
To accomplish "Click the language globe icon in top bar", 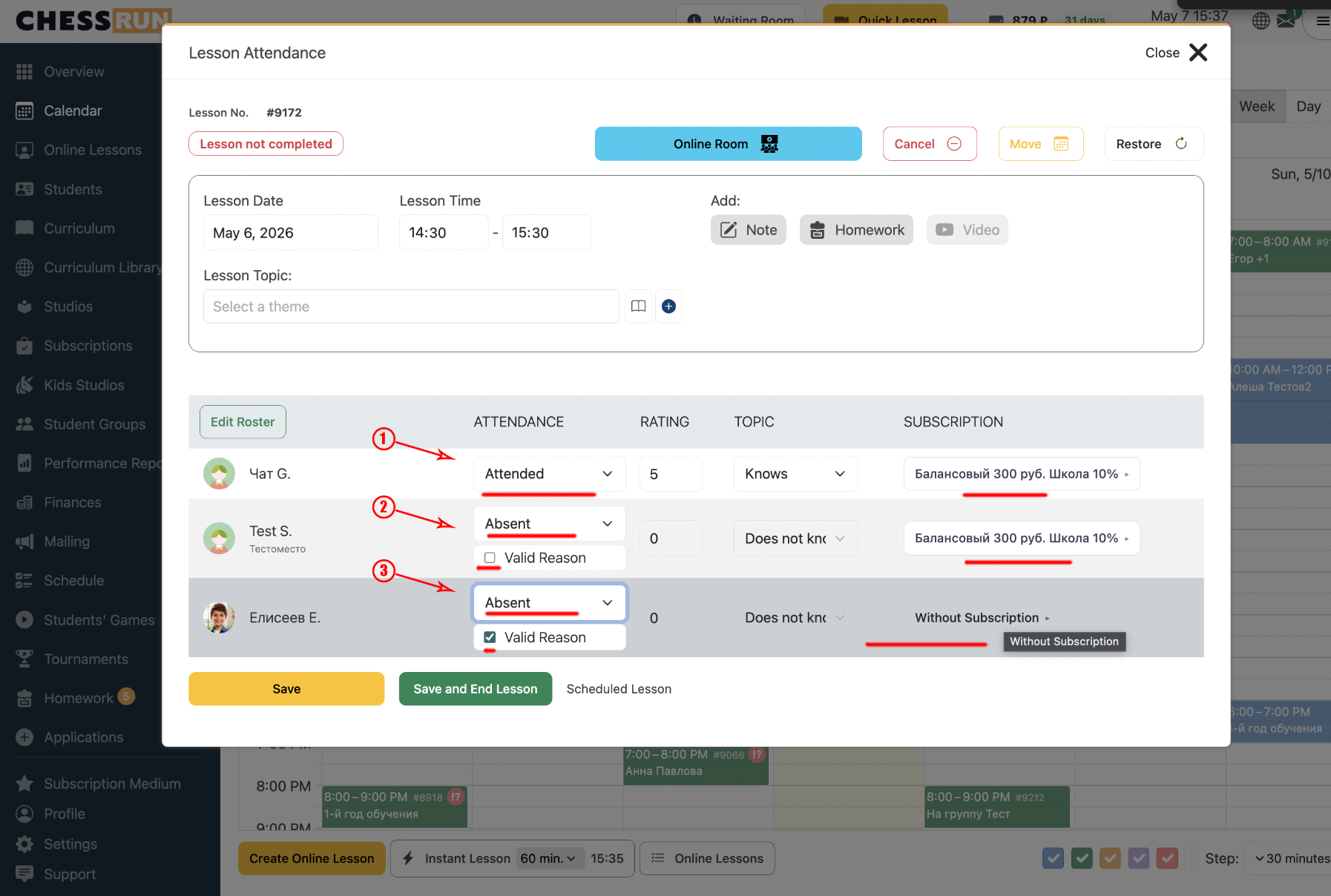I will (1261, 21).
